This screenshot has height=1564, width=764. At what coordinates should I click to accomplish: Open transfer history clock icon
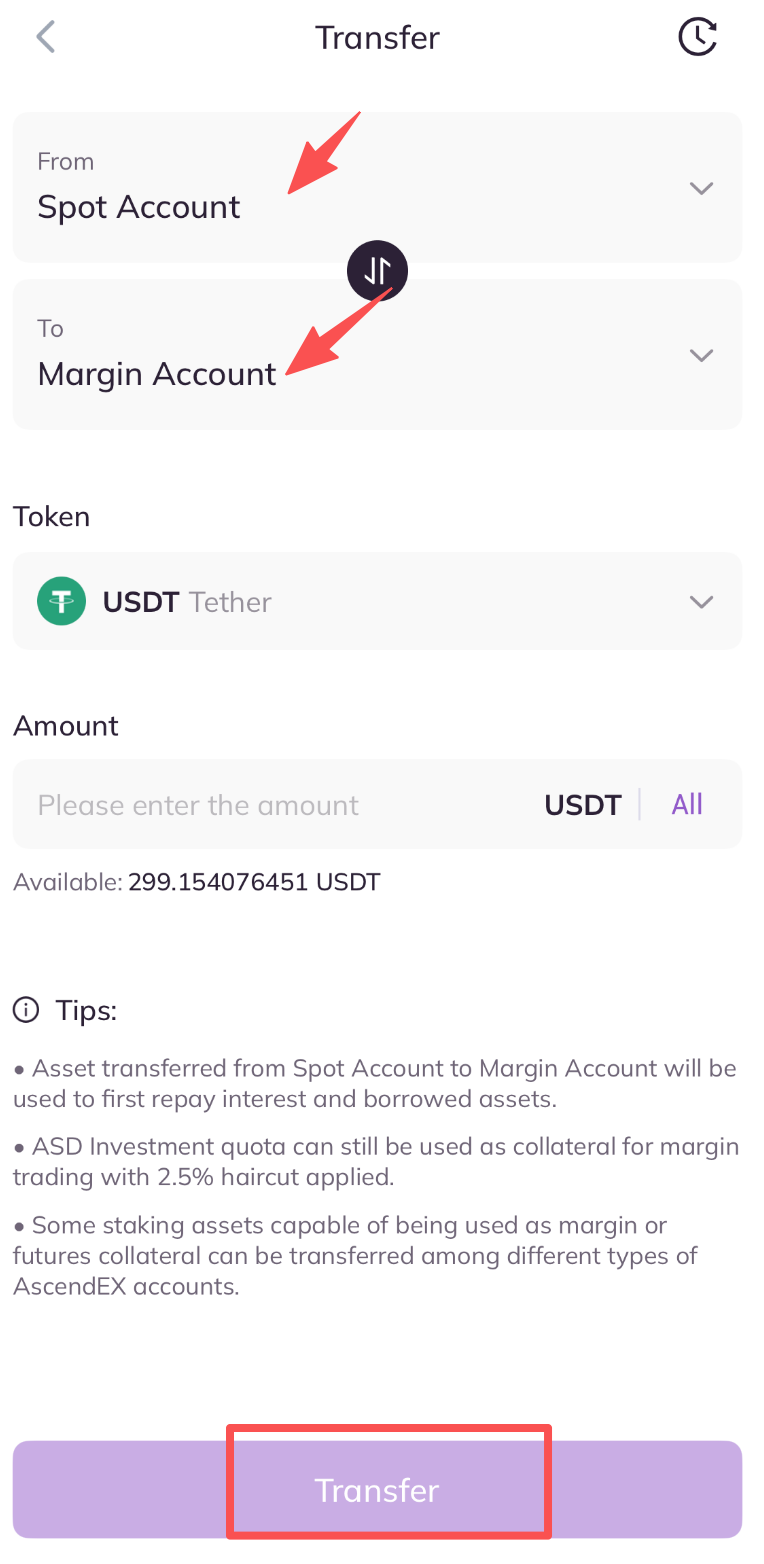pyautogui.click(x=698, y=38)
